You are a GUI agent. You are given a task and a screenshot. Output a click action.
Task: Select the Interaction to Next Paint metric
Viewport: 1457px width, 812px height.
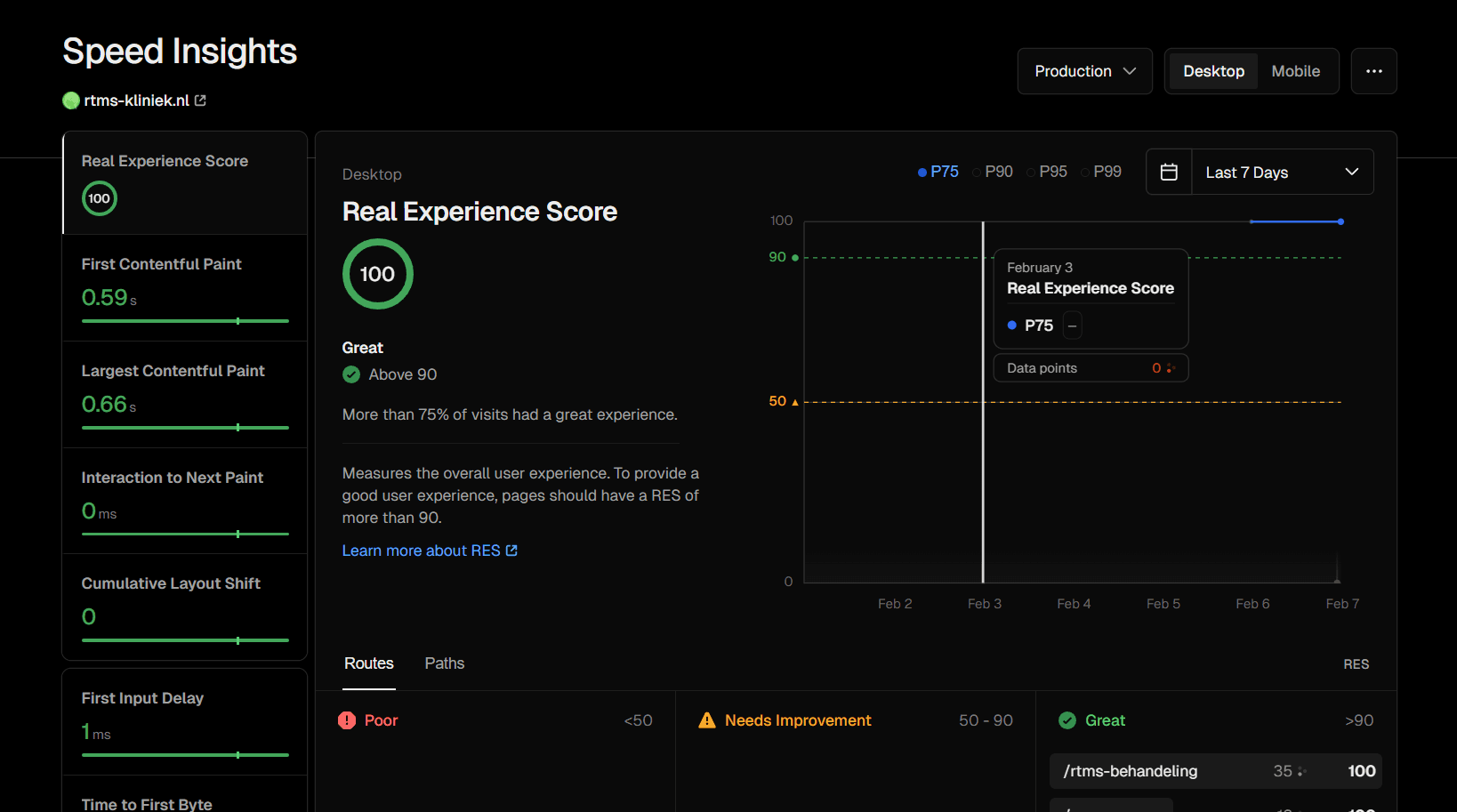(185, 502)
